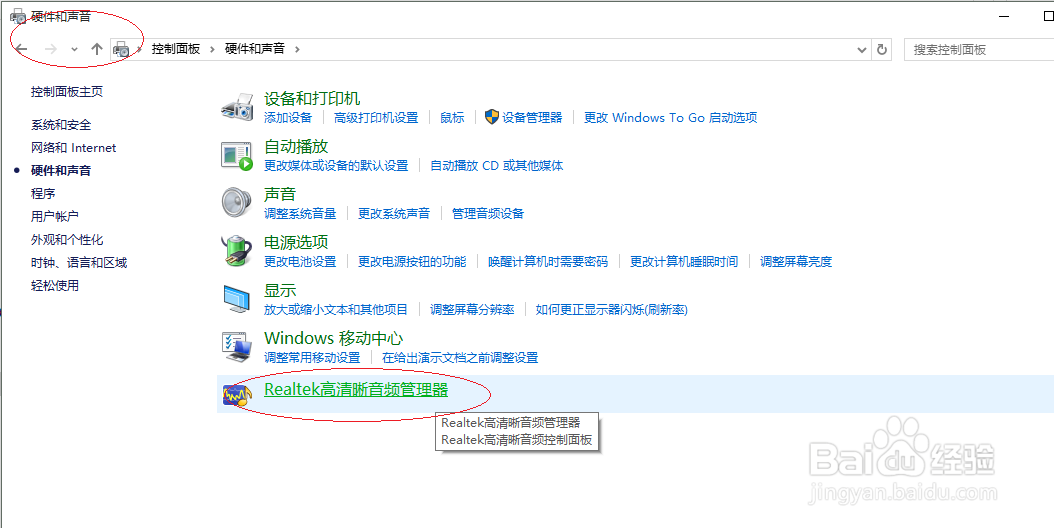The width and height of the screenshot is (1054, 528).
Task: Click the 硬件和声音 breadcrumb
Action: (255, 49)
